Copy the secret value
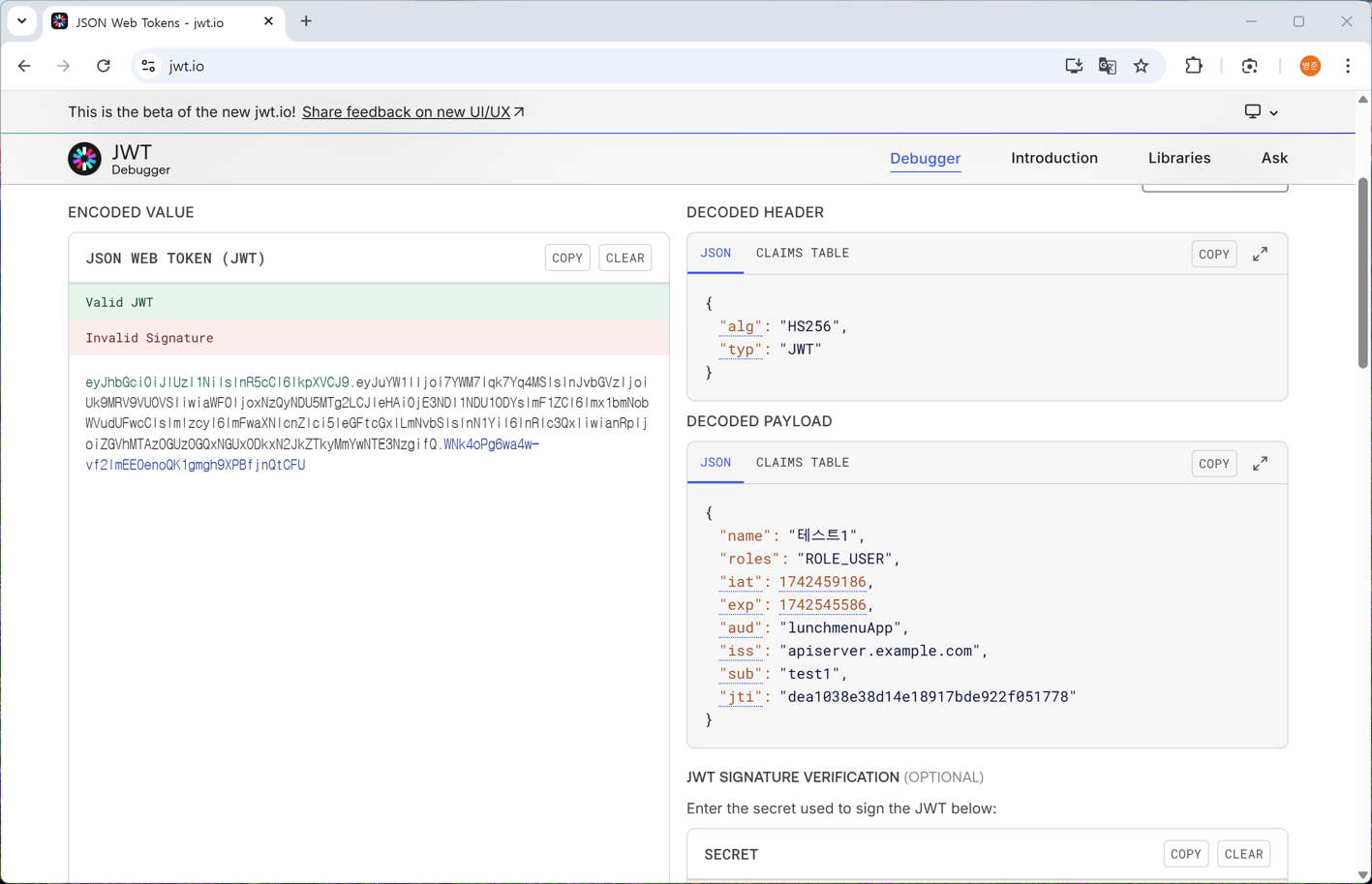1372x884 pixels. (1185, 854)
